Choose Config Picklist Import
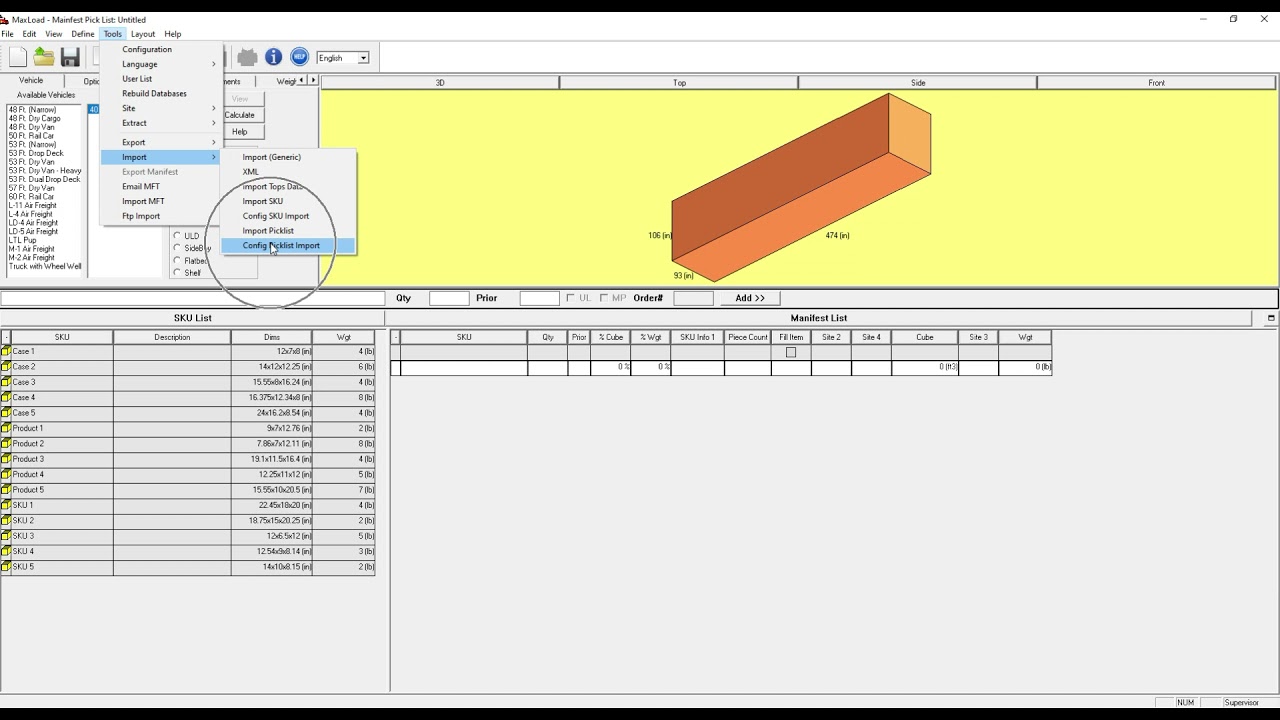1280x720 pixels. [x=287, y=246]
